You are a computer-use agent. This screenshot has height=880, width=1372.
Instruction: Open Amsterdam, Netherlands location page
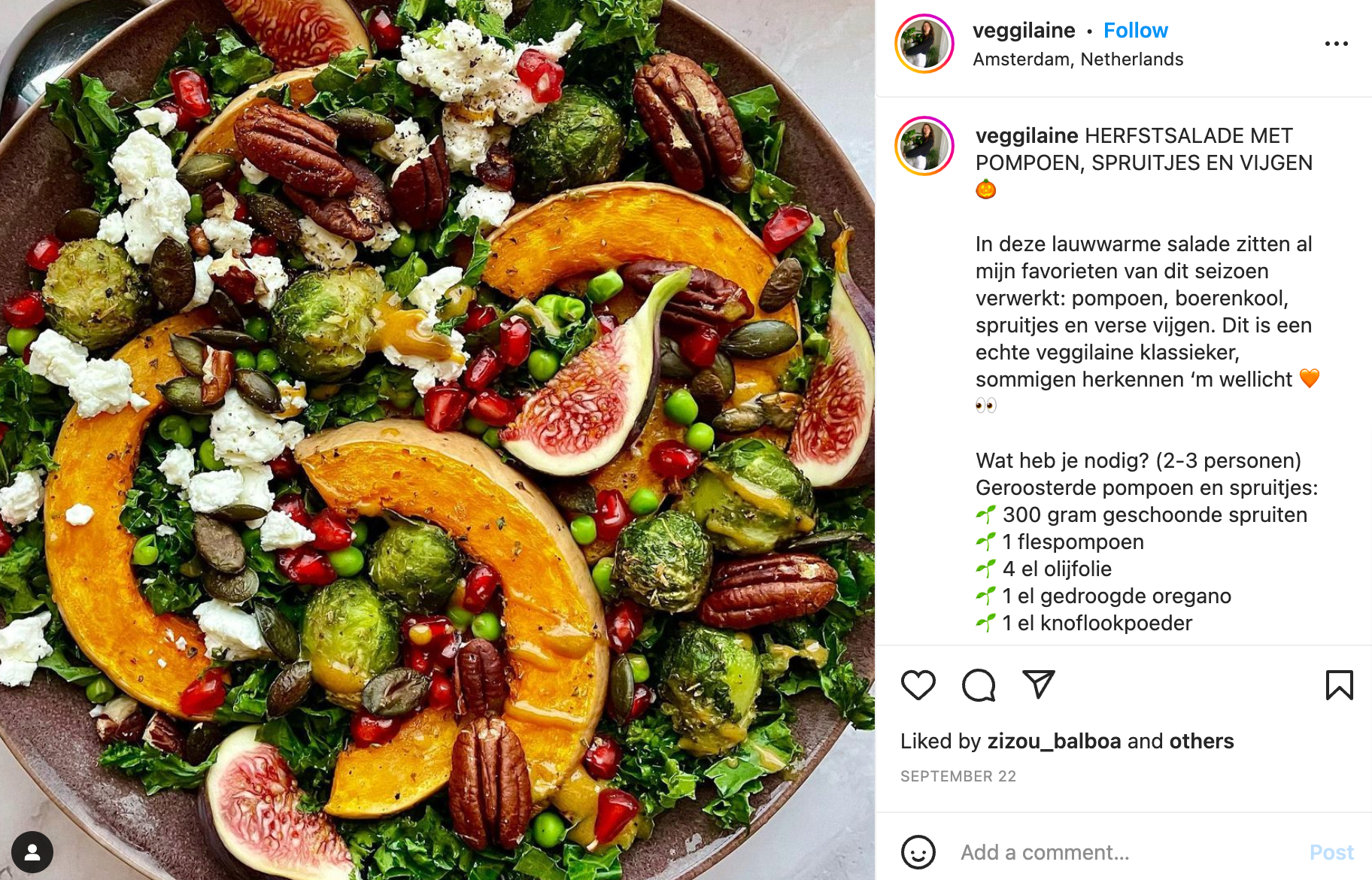(1078, 59)
